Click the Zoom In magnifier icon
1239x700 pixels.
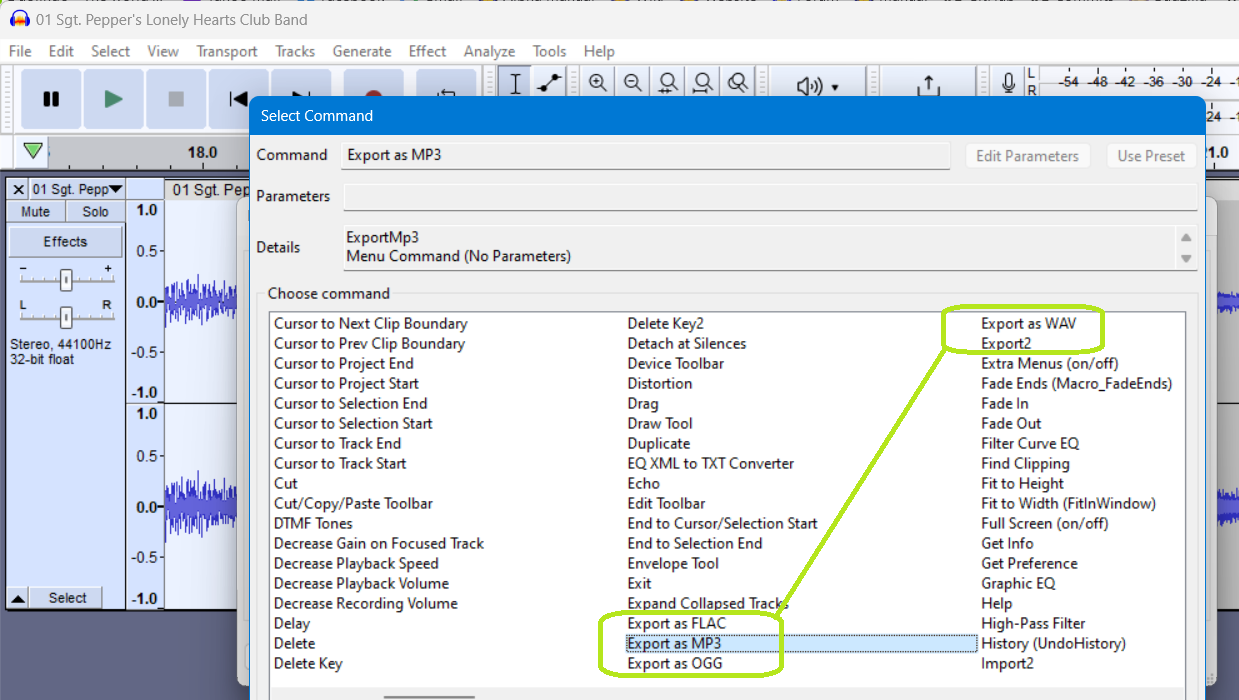pyautogui.click(x=598, y=84)
